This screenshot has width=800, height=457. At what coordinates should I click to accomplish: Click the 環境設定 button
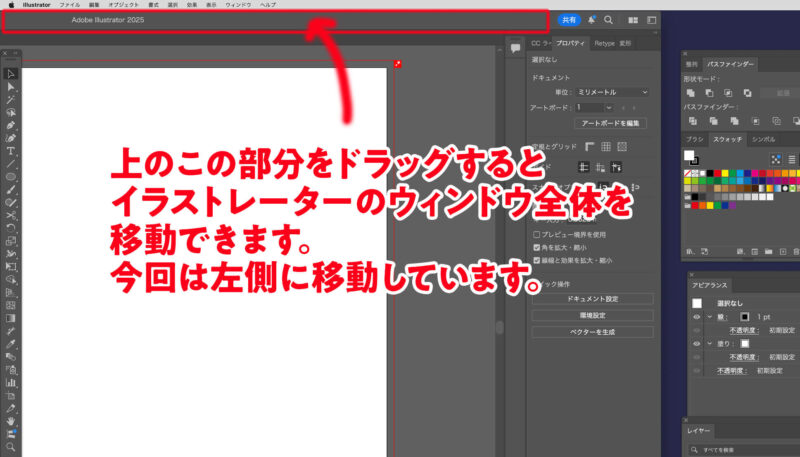[592, 315]
